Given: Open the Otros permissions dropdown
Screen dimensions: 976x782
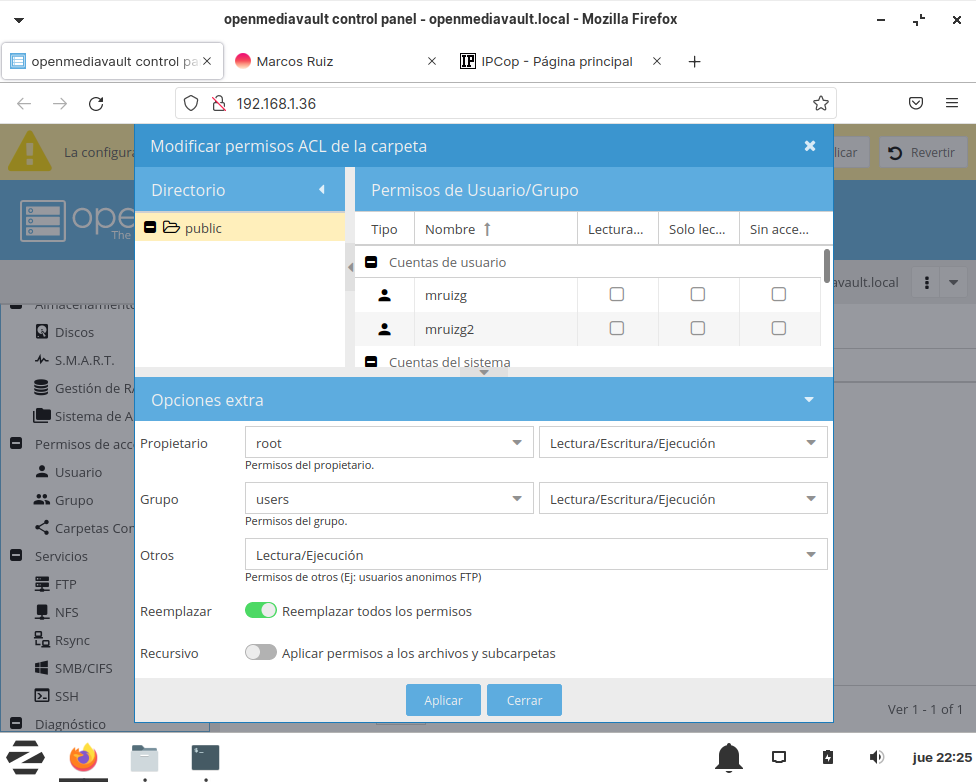Looking at the screenshot, I should click(535, 555).
